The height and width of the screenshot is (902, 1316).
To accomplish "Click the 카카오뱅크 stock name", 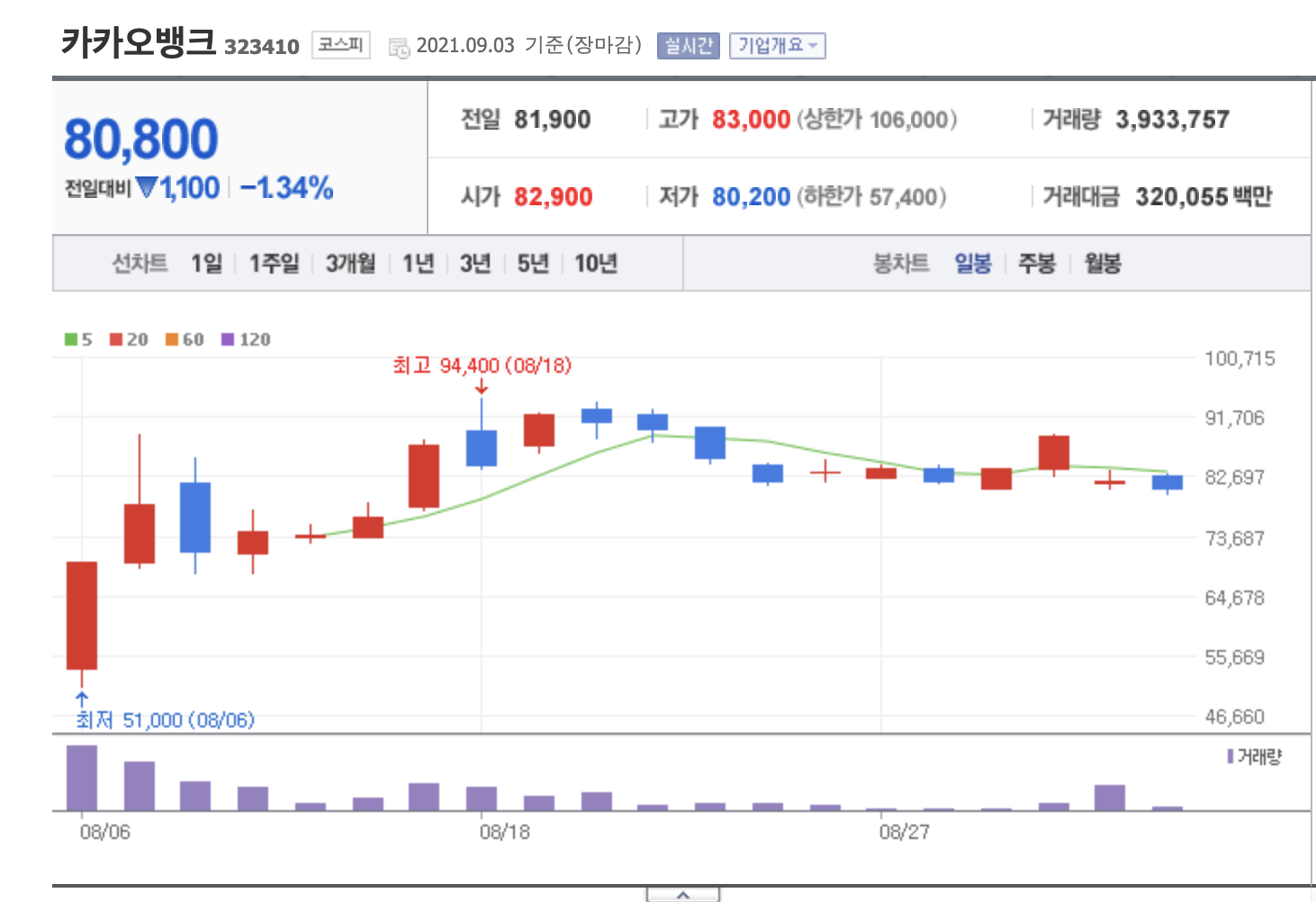I will pos(139,42).
